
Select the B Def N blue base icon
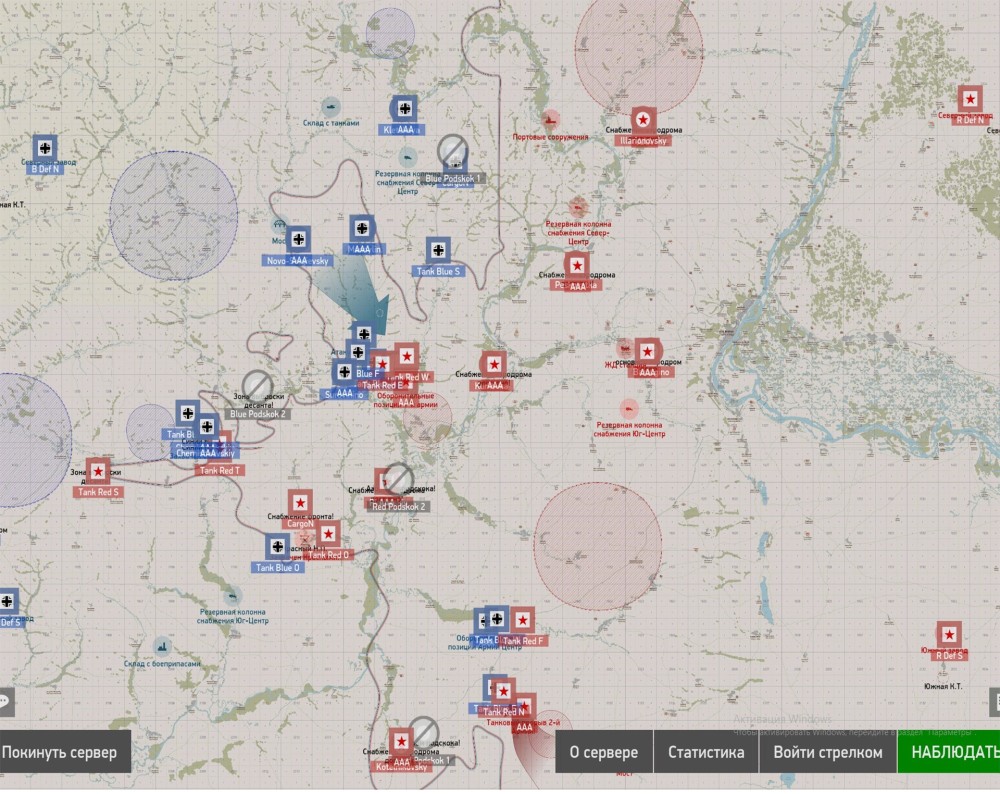coord(45,148)
